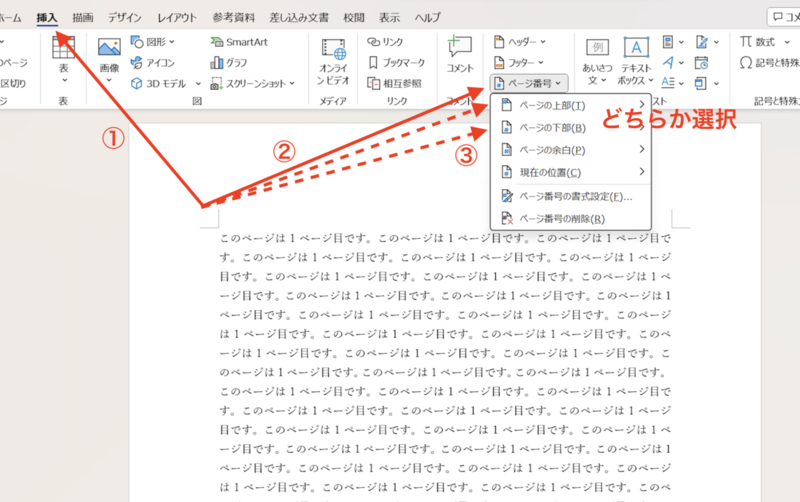
Task: Click the arrow next to 数式
Action: [787, 42]
